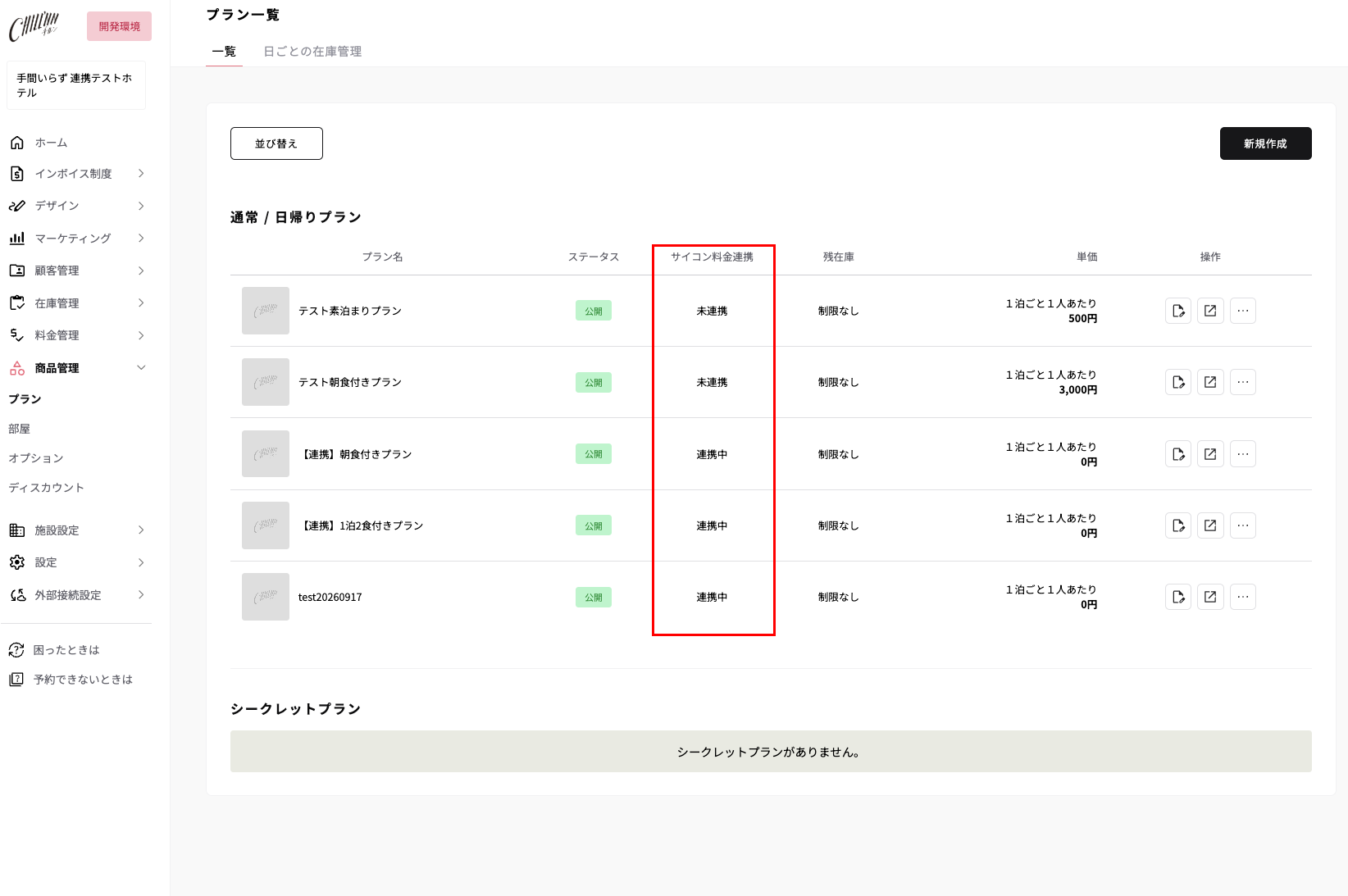Click the ホーム house icon

pyautogui.click(x=16, y=143)
